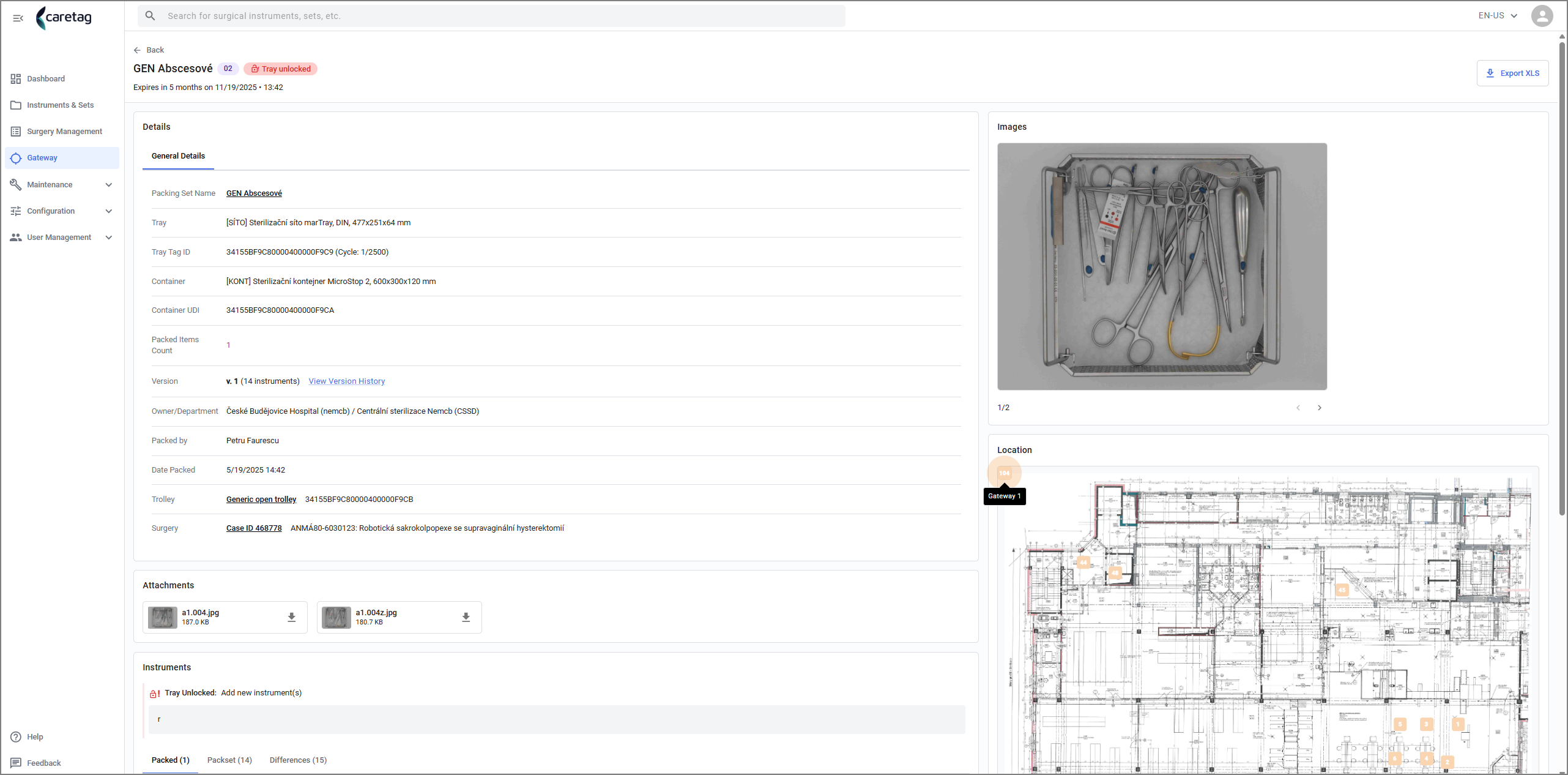
Task: Open the user account avatar icon
Action: pos(1541,16)
